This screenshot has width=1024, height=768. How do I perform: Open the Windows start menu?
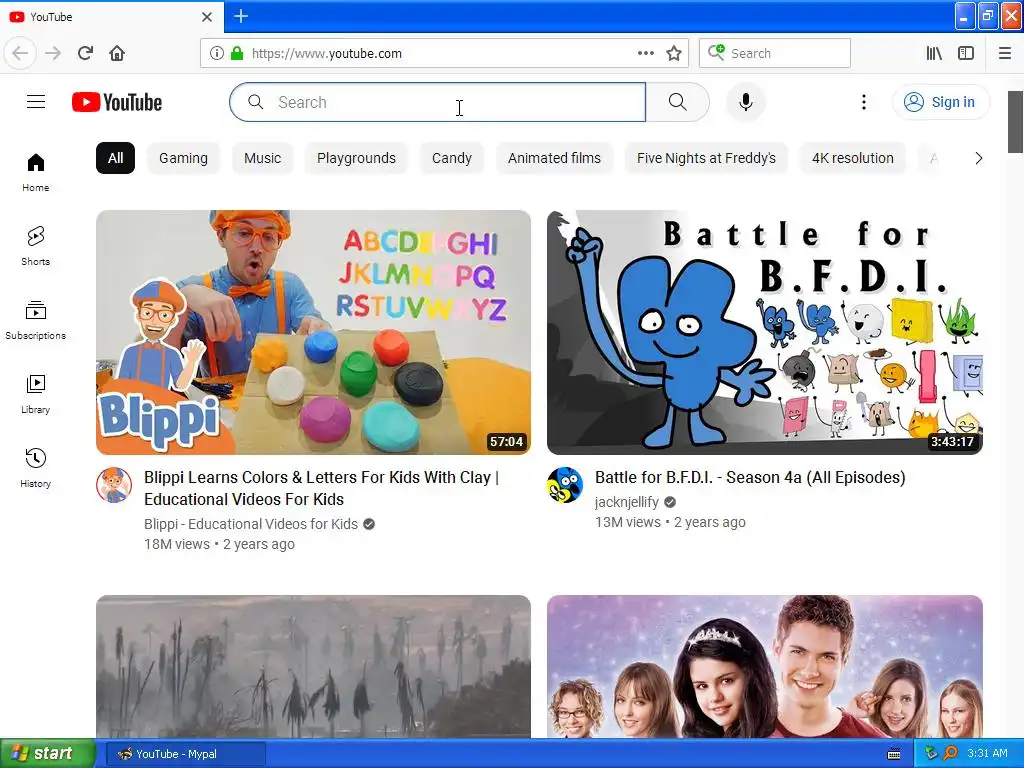(47, 753)
